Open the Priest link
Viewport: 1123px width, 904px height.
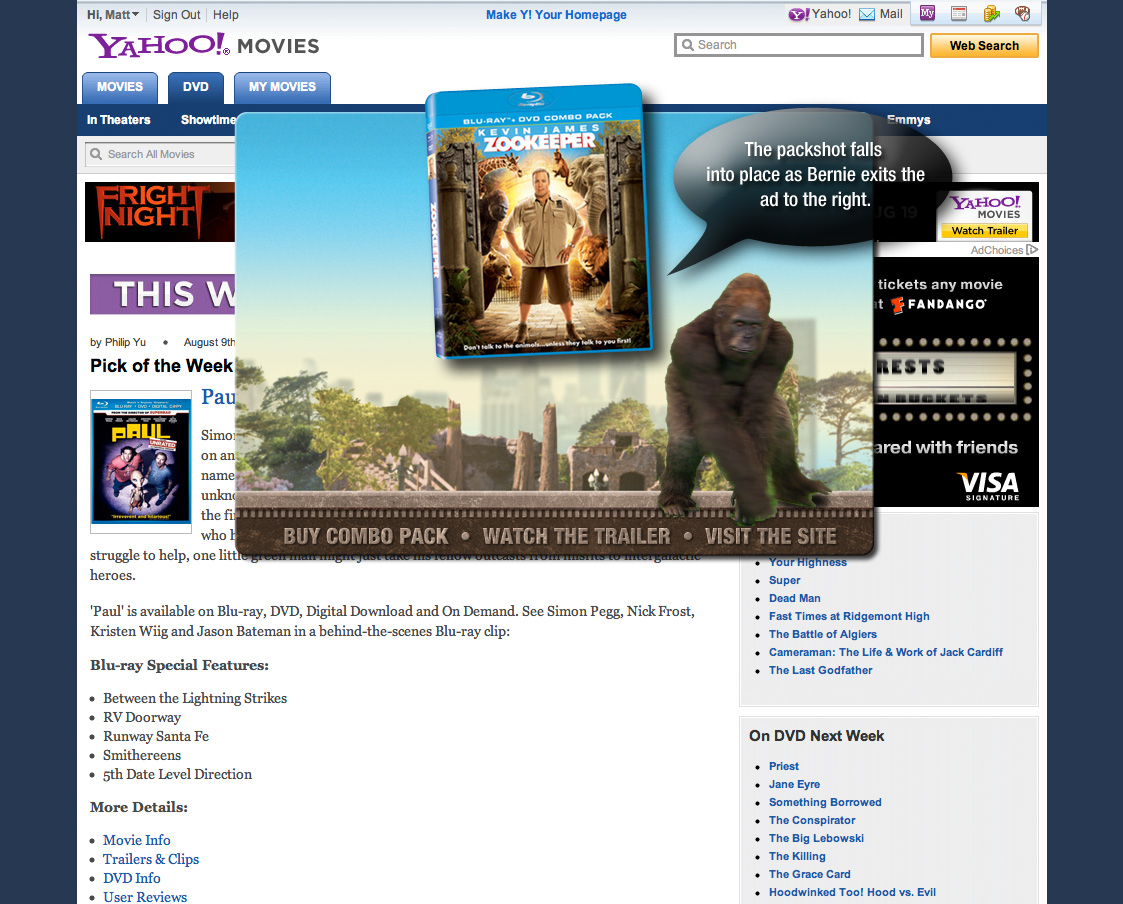[784, 766]
